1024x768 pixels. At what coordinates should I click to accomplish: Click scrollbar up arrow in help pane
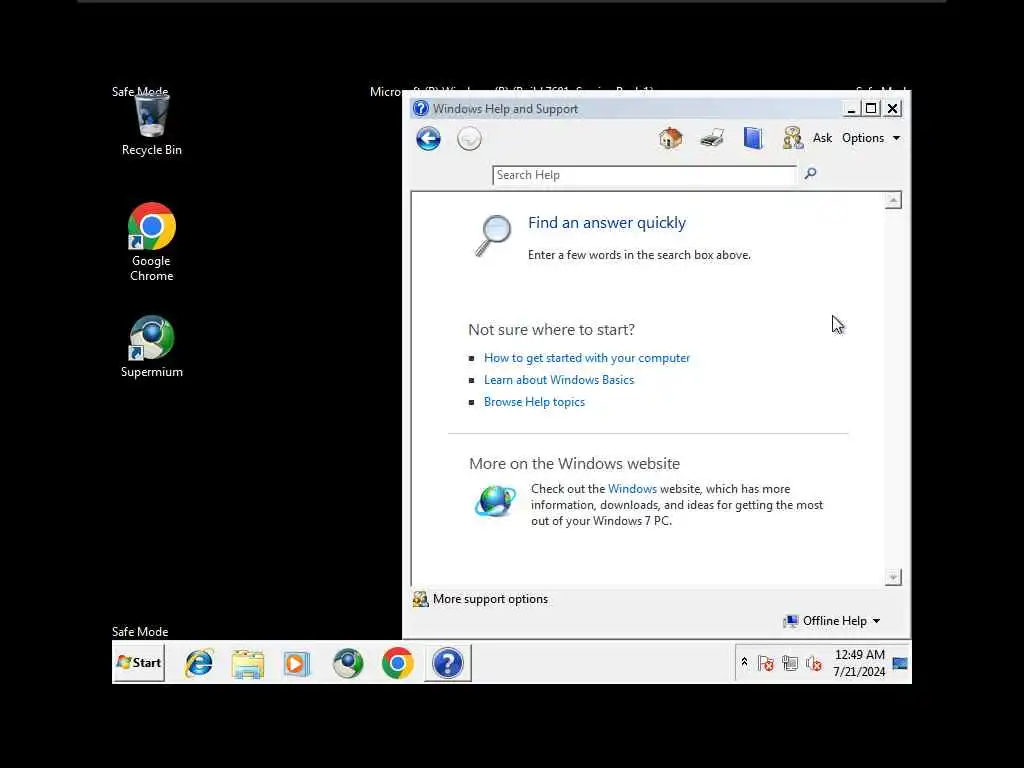pos(893,200)
